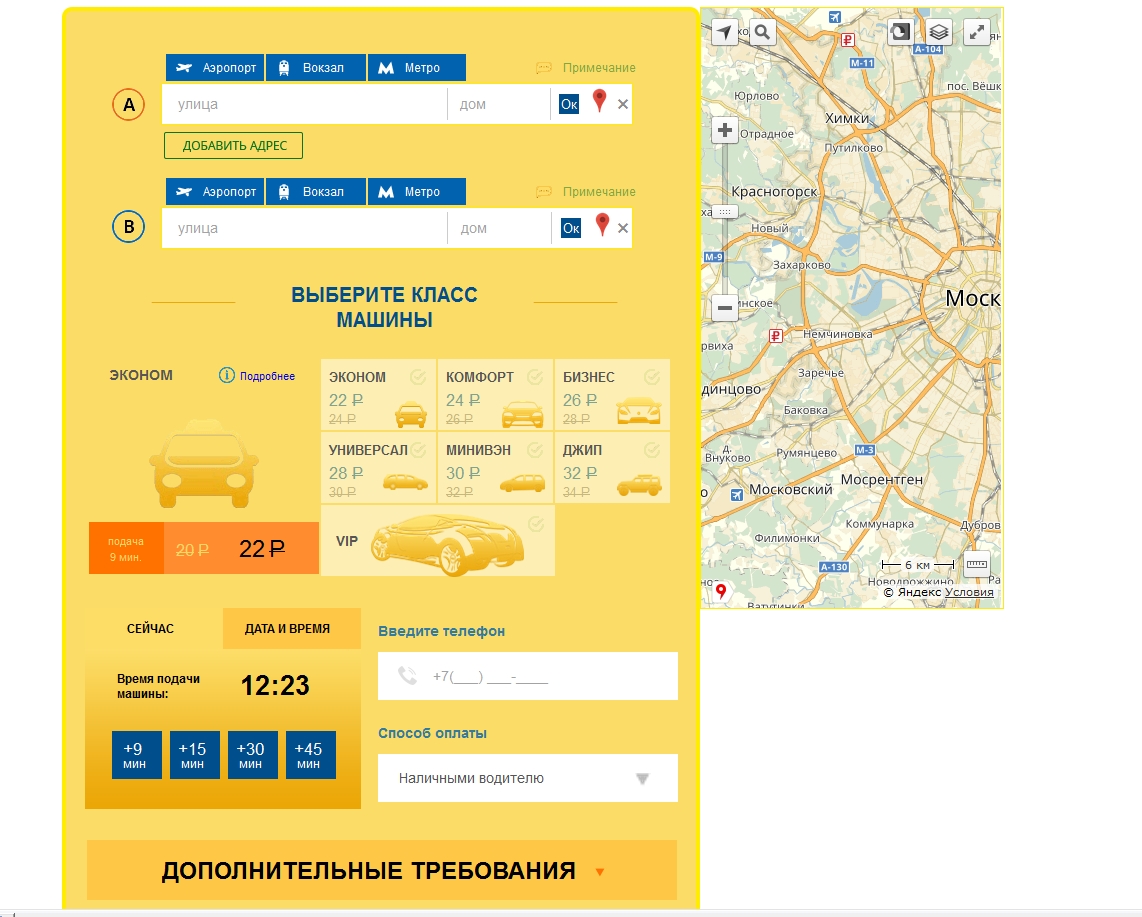Click the note icon beside address A Примечание
Image resolution: width=1142 pixels, height=917 pixels.
pyautogui.click(x=543, y=68)
